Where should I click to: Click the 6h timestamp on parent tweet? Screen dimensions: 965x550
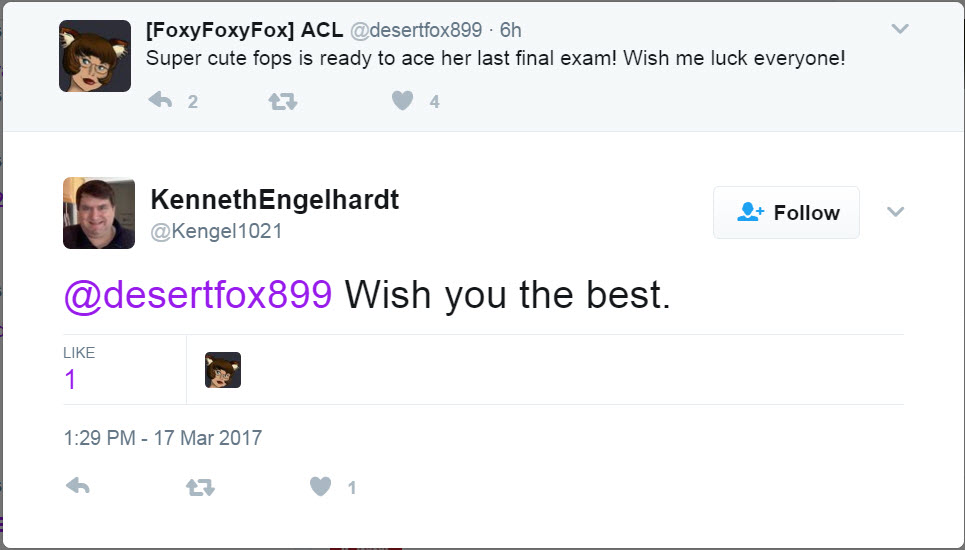pyautogui.click(x=510, y=30)
